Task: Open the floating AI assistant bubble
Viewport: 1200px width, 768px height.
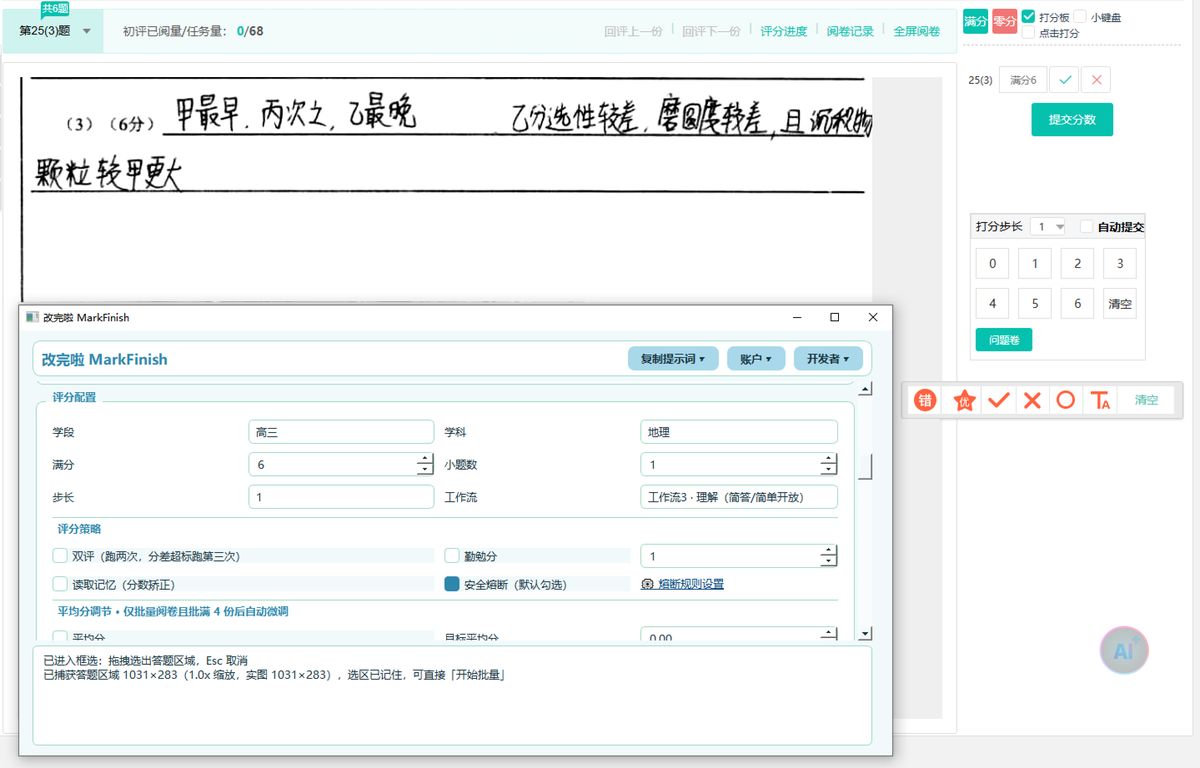Action: 1124,651
